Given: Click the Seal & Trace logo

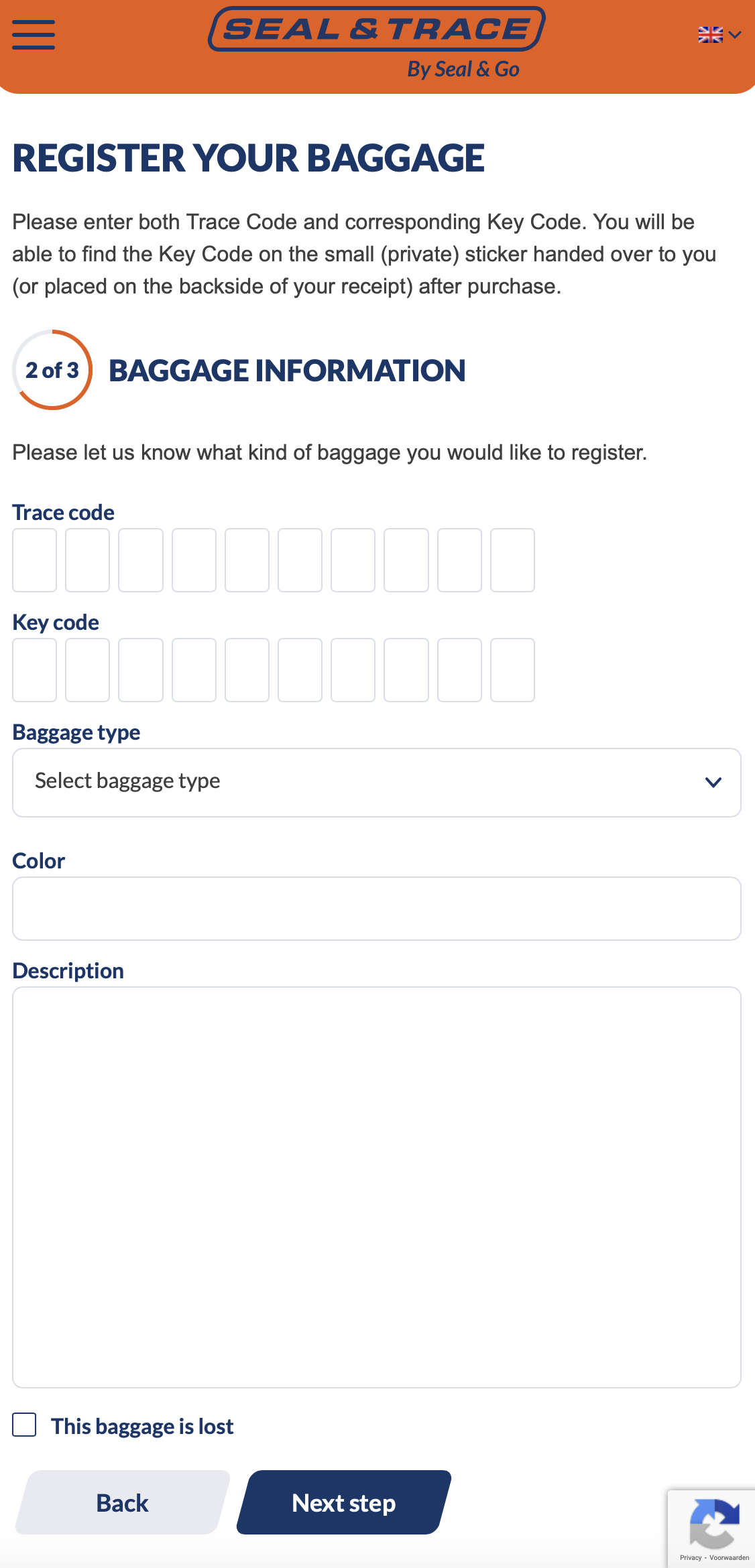Looking at the screenshot, I should [377, 29].
